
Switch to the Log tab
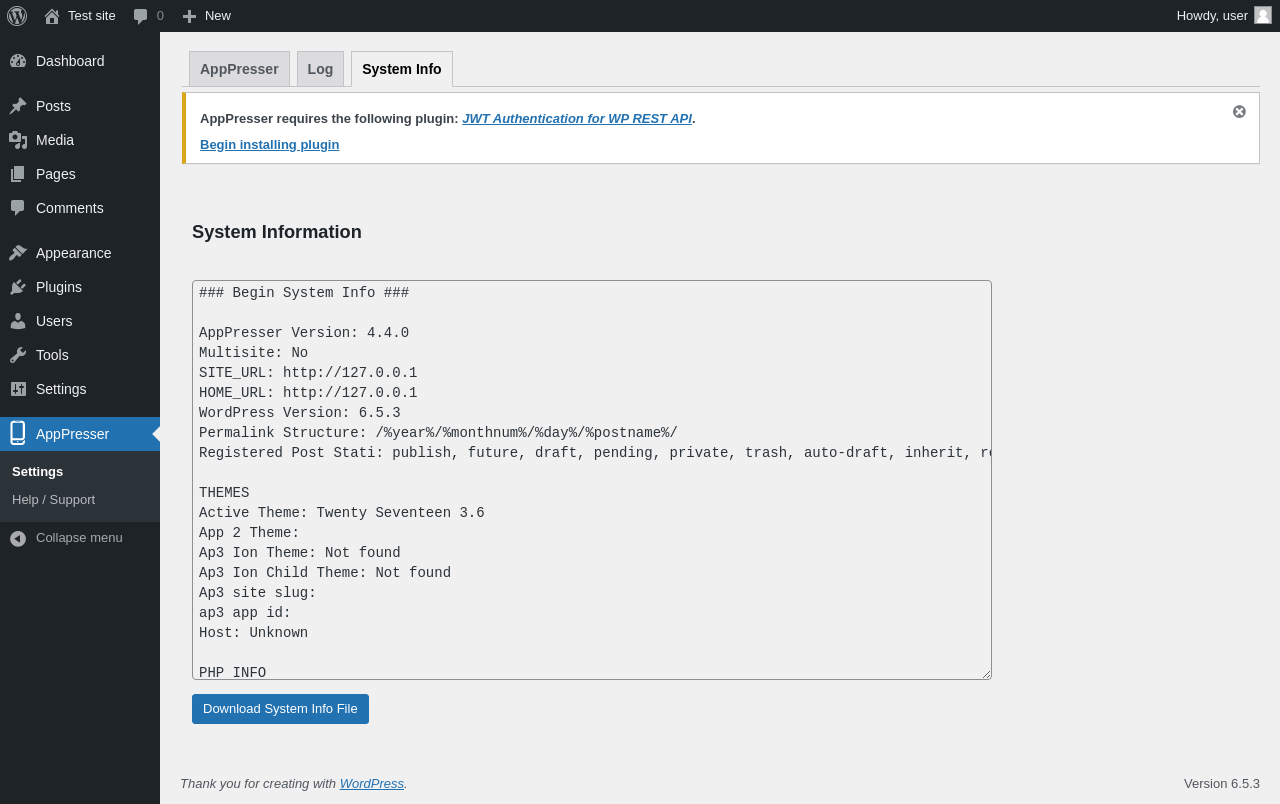320,69
